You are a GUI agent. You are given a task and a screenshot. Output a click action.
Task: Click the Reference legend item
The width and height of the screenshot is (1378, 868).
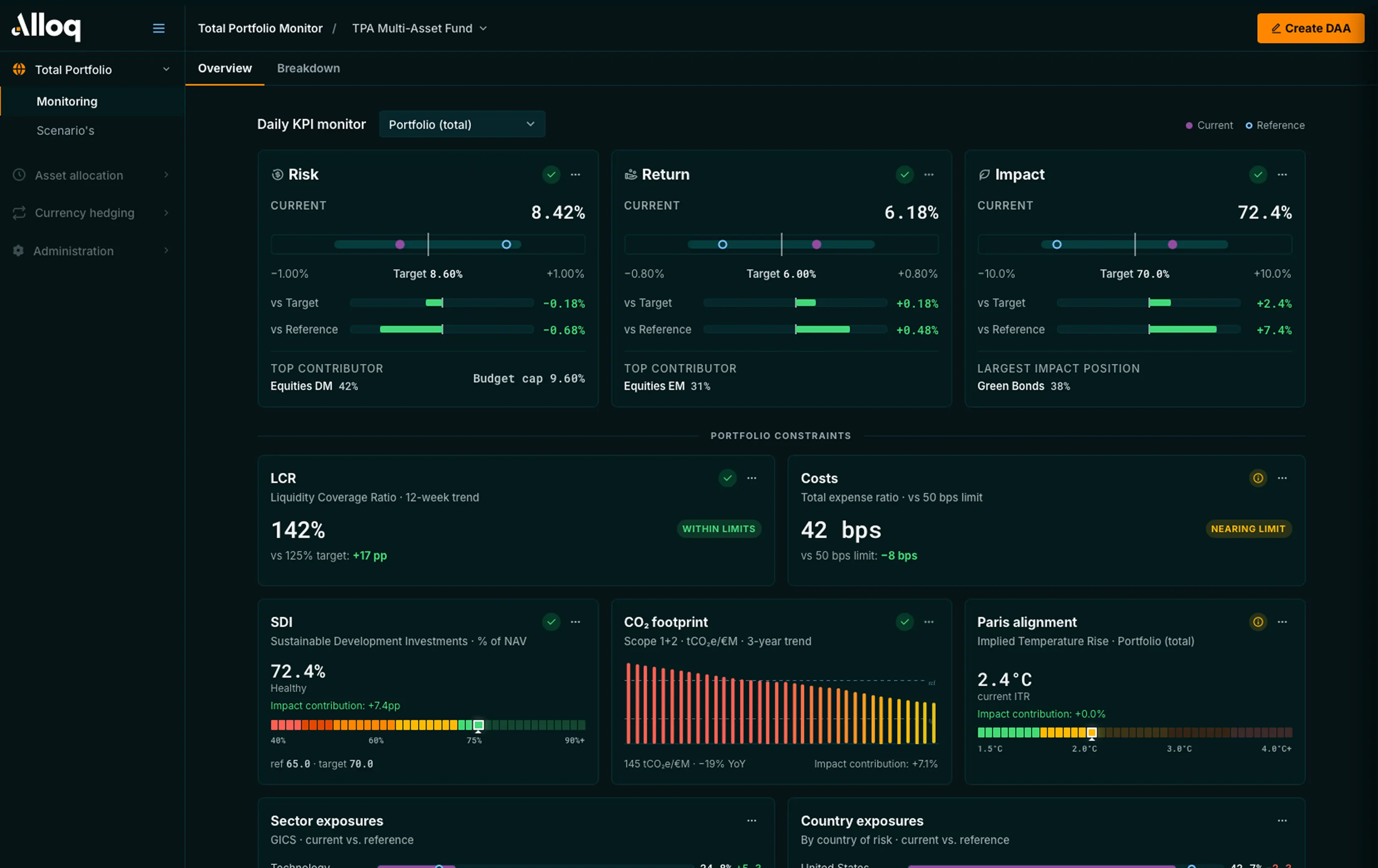point(1275,125)
